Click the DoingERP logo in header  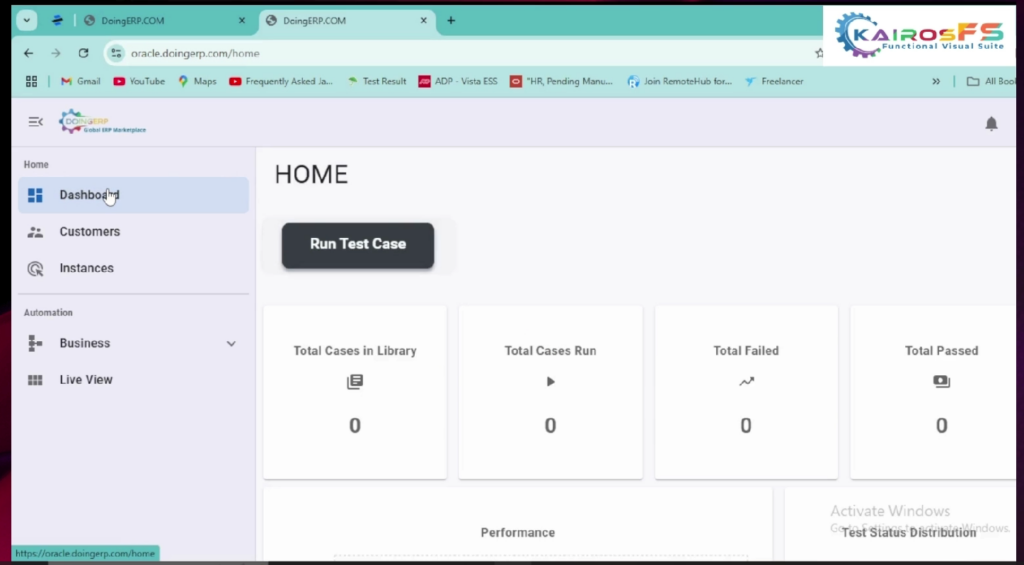pos(102,122)
